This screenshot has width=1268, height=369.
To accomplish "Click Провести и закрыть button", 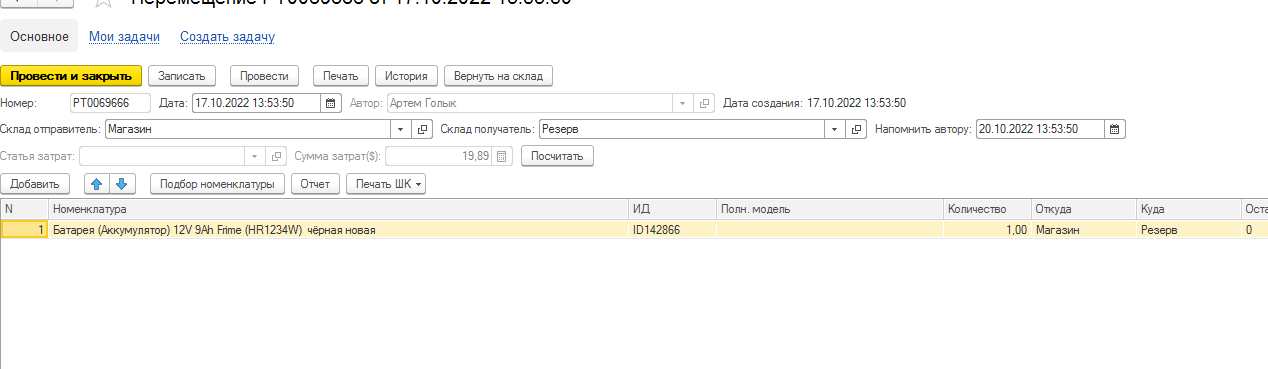I will (x=71, y=76).
